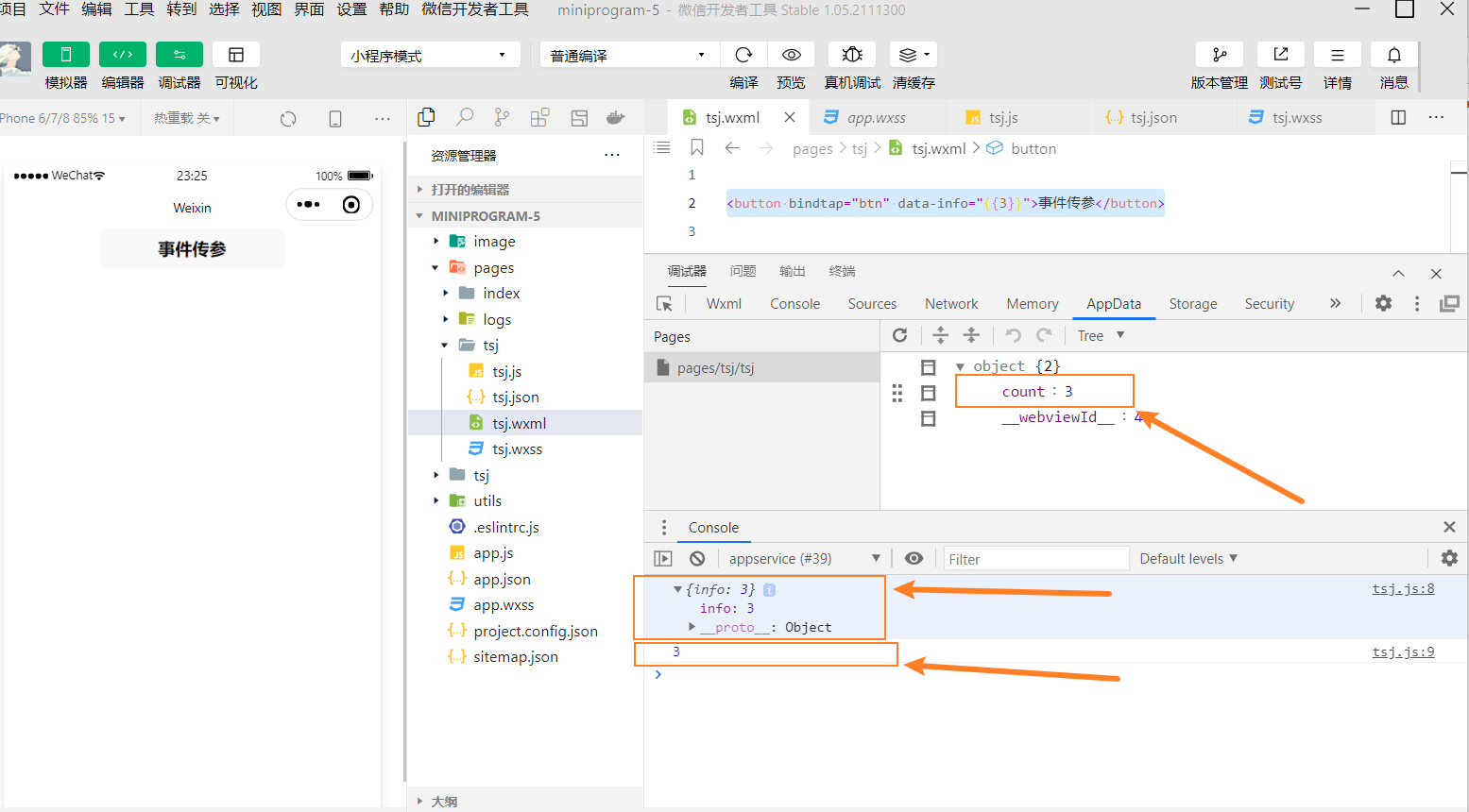Open the extensions grid icon

click(539, 117)
